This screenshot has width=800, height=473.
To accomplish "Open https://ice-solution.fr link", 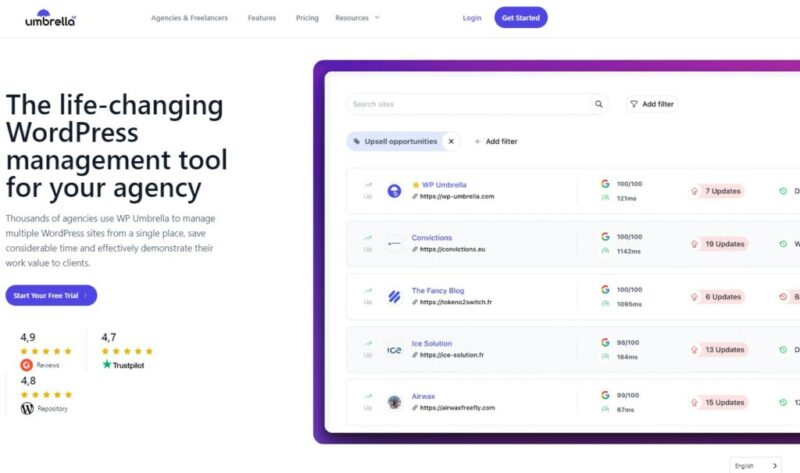I will pyautogui.click(x=452, y=355).
